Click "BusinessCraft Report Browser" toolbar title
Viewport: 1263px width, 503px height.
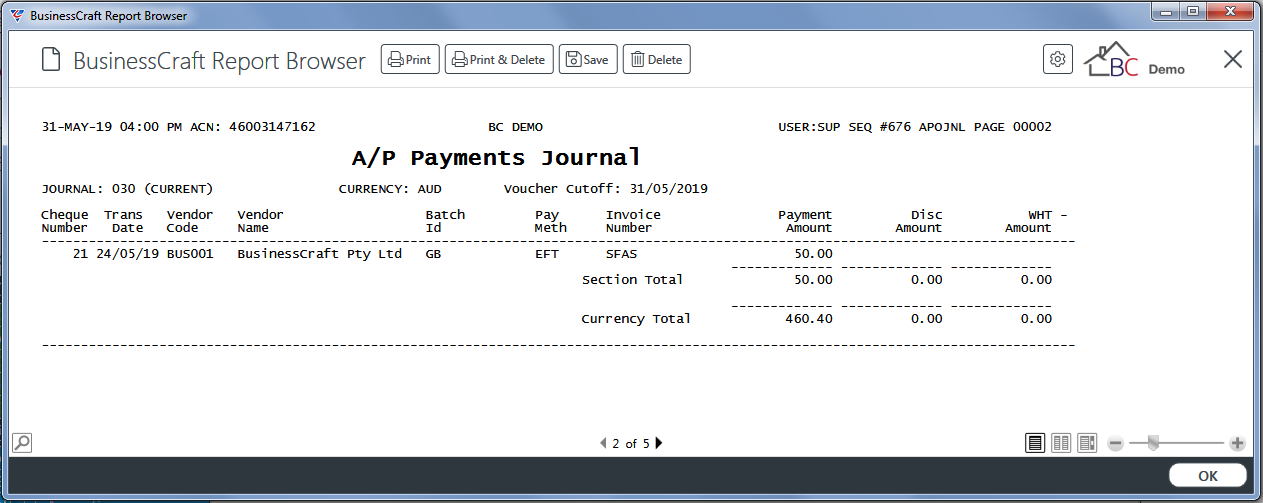click(219, 60)
